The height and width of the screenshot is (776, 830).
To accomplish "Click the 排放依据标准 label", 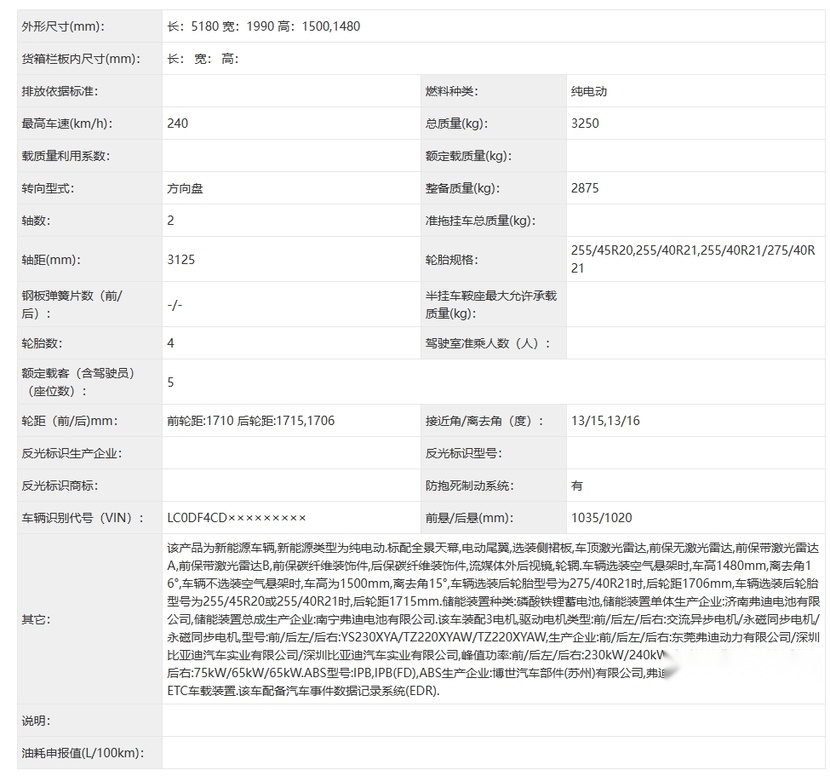I will click(60, 91).
